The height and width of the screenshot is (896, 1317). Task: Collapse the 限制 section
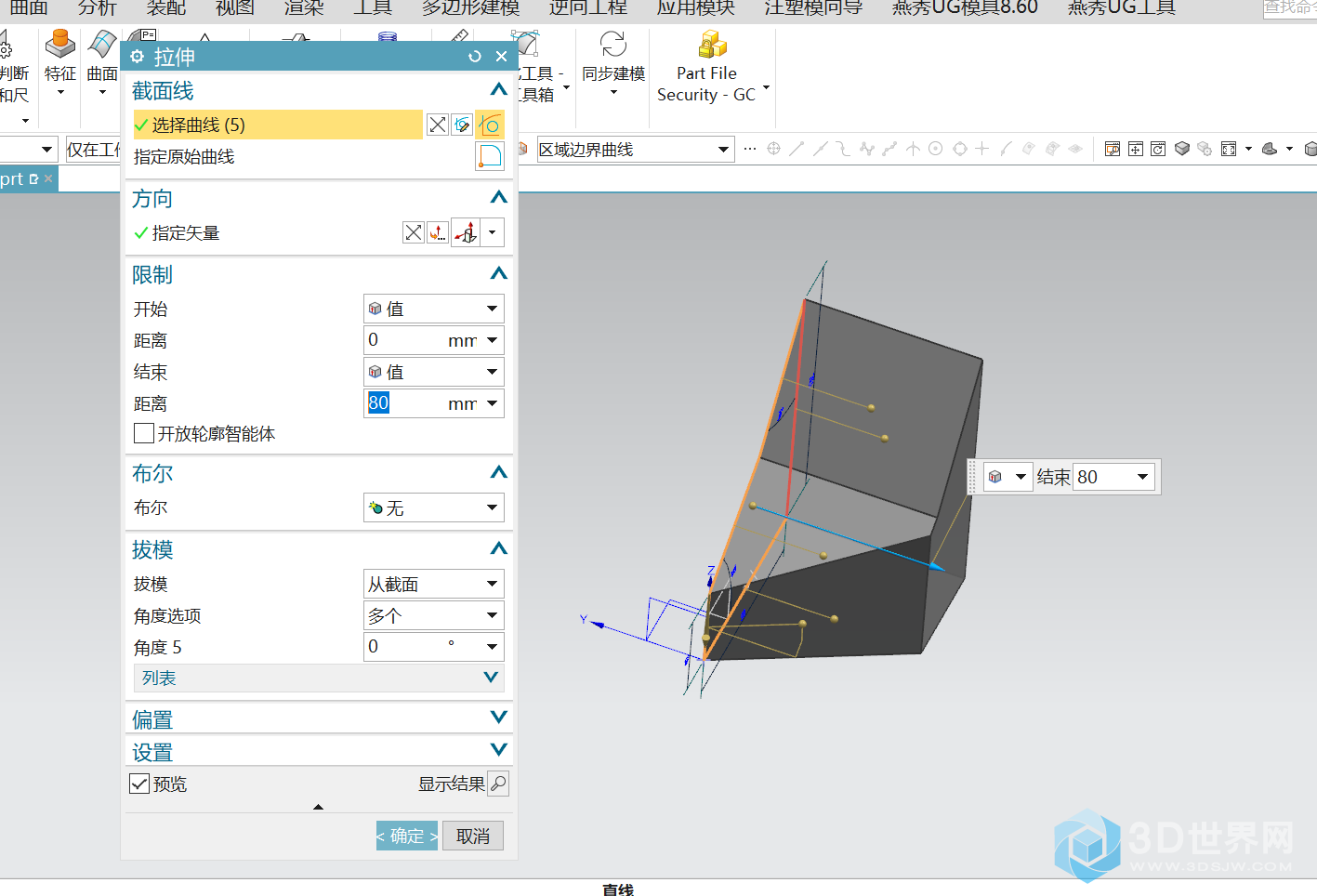click(x=499, y=274)
